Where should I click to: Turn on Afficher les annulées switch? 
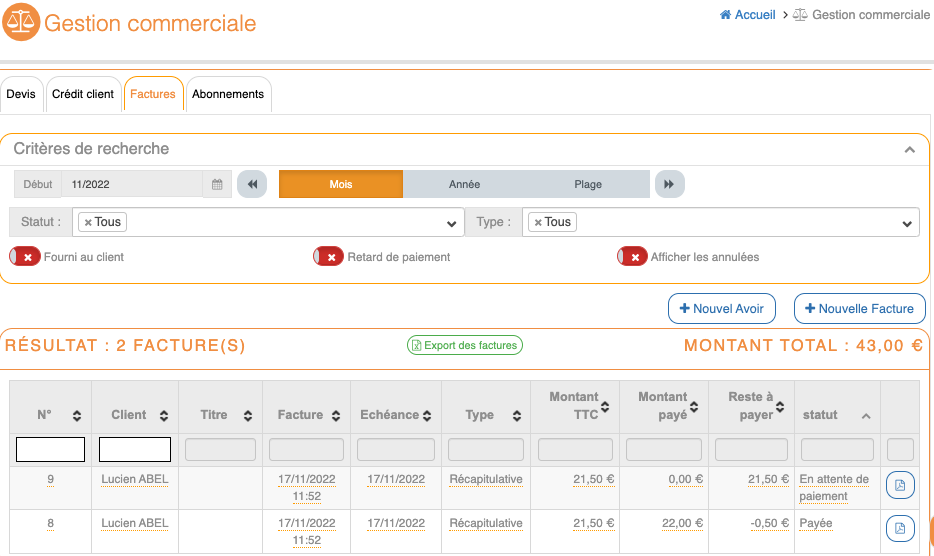click(x=632, y=257)
